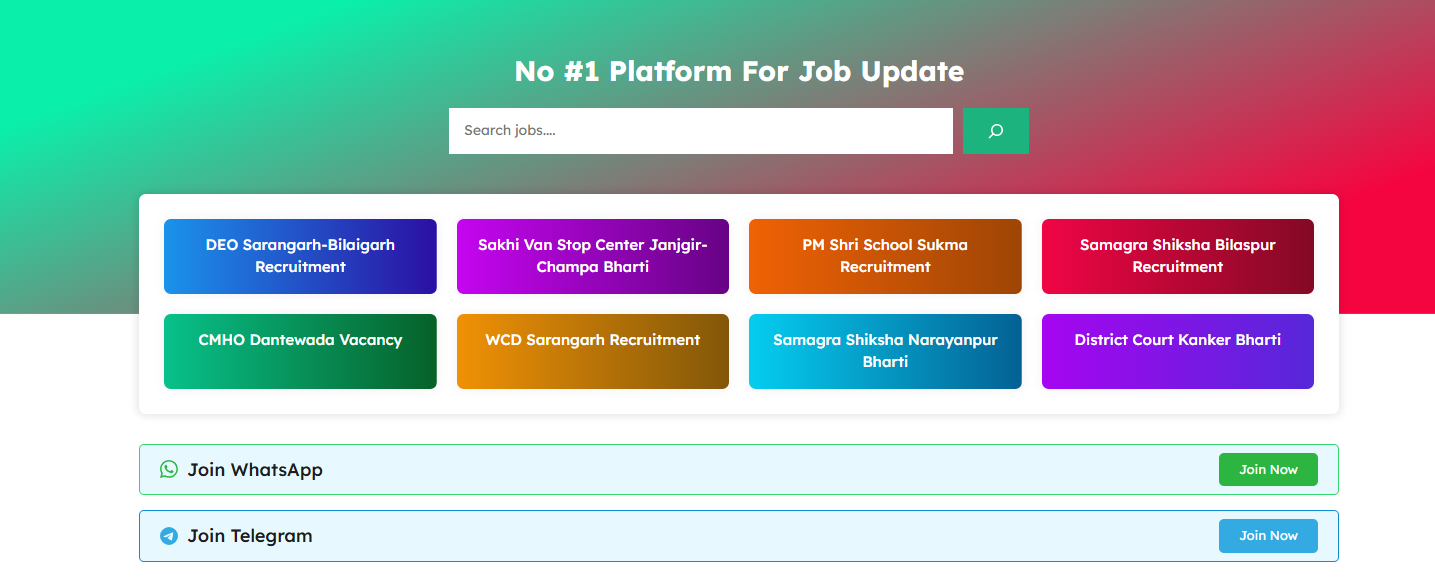Screen dimensions: 1435x582
Task: Open WCD Sarangarh Recruitment card
Action: [592, 351]
